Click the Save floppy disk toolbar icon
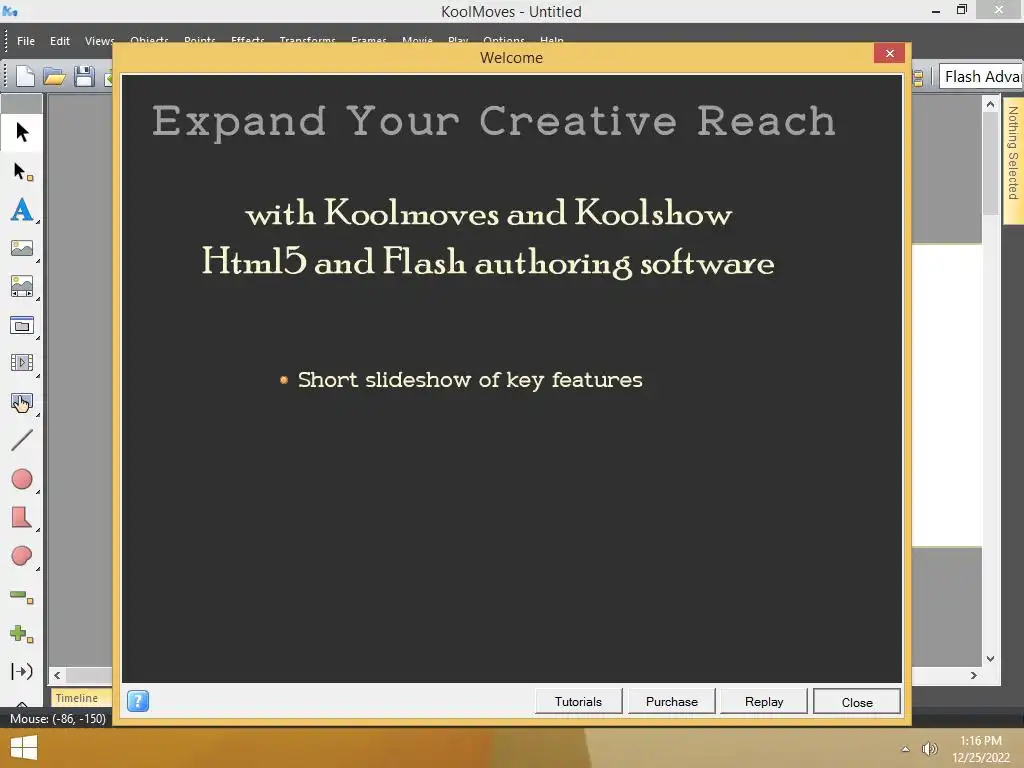Screen dimensions: 1024x768 point(84,76)
